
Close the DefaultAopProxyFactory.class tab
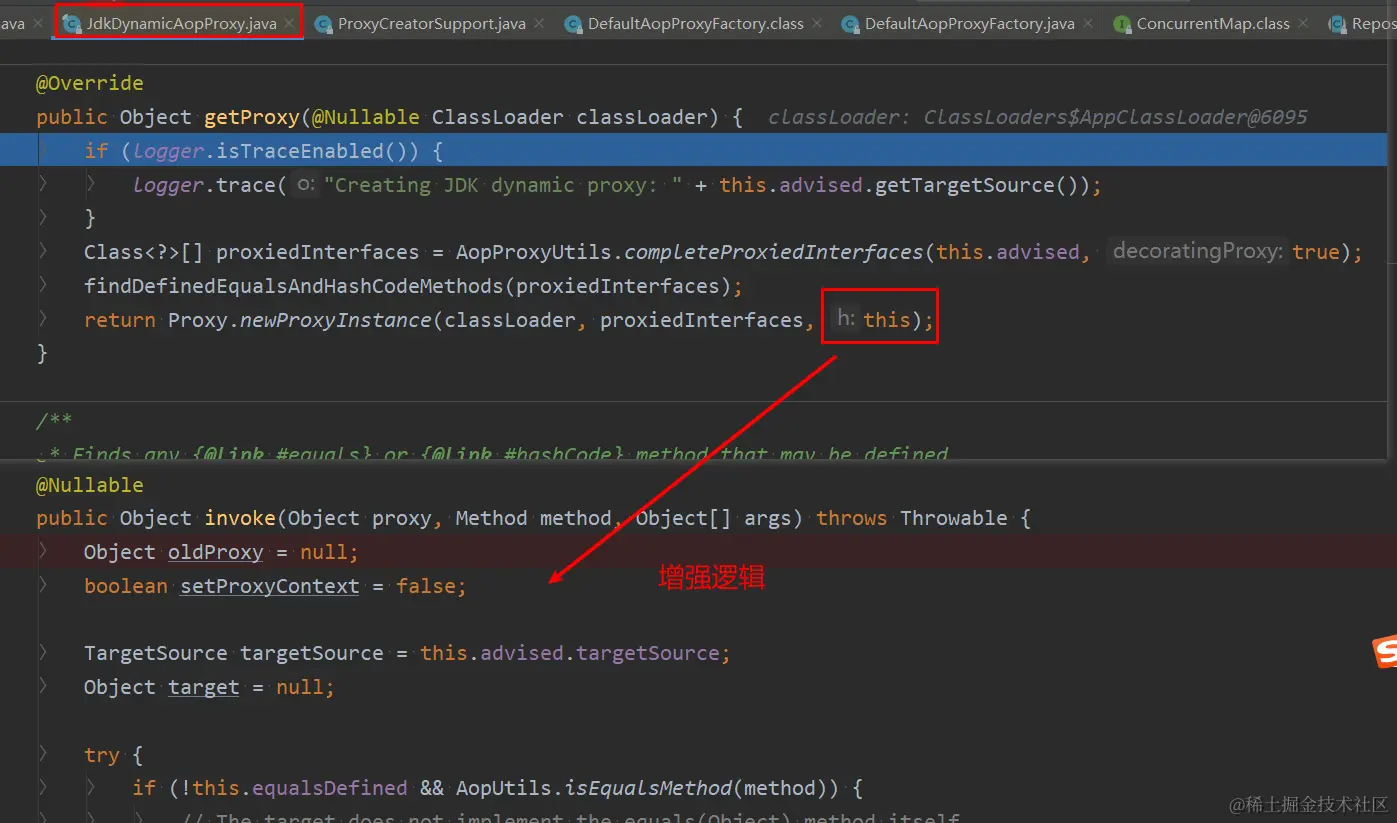(x=818, y=23)
